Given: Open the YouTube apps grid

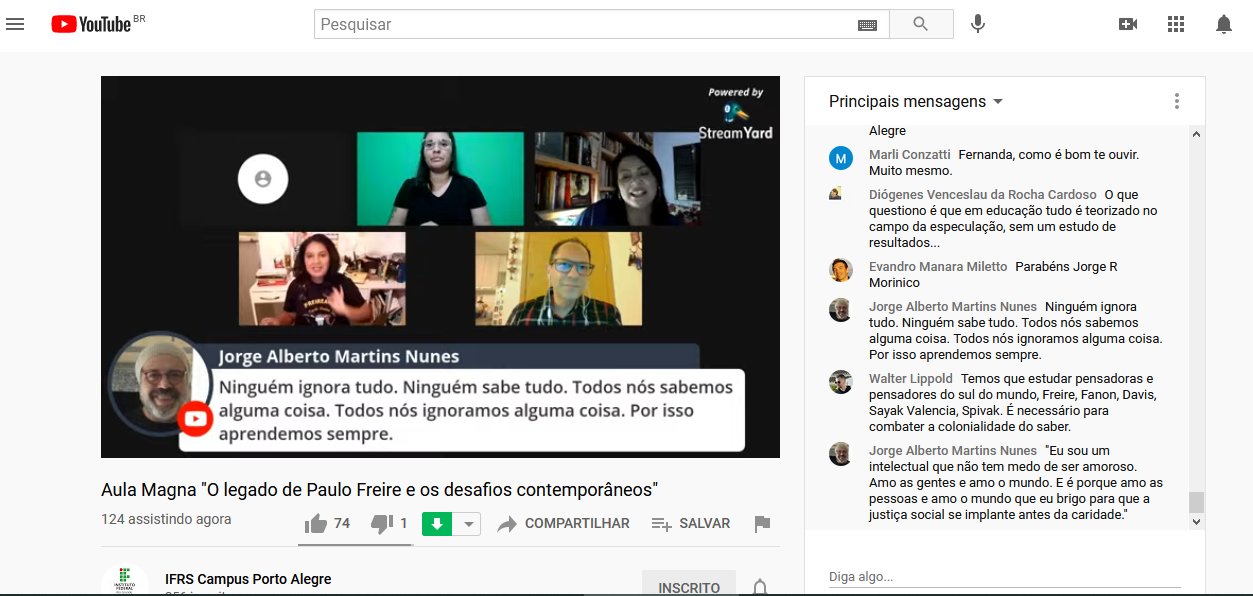Looking at the screenshot, I should tap(1176, 24).
